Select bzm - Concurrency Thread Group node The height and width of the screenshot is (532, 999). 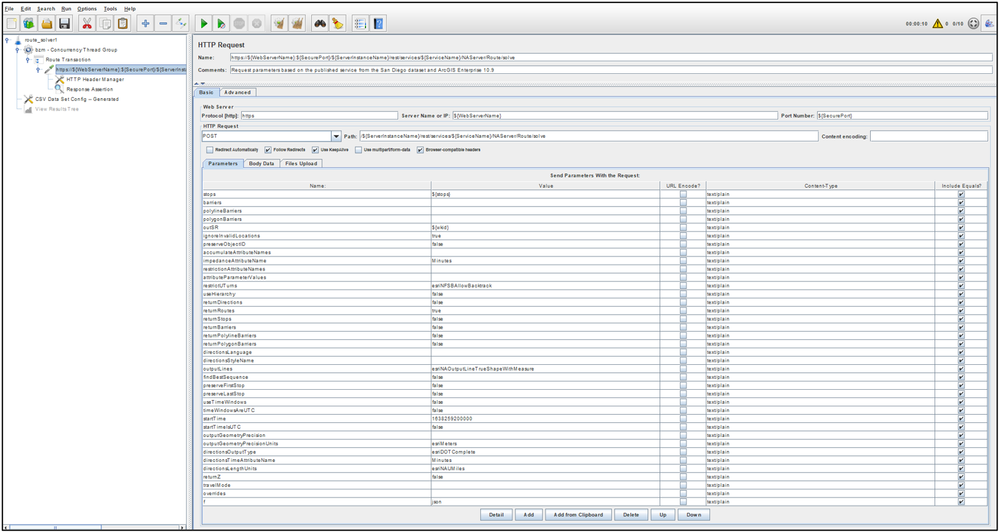tap(76, 50)
